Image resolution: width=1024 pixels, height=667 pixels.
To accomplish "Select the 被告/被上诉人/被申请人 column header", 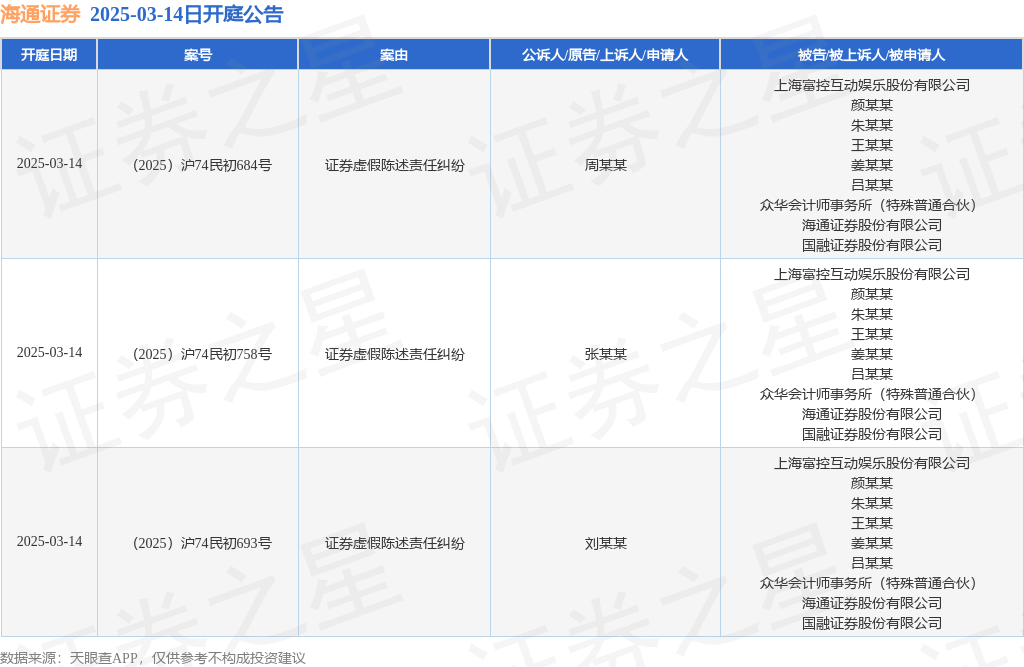I will click(871, 55).
